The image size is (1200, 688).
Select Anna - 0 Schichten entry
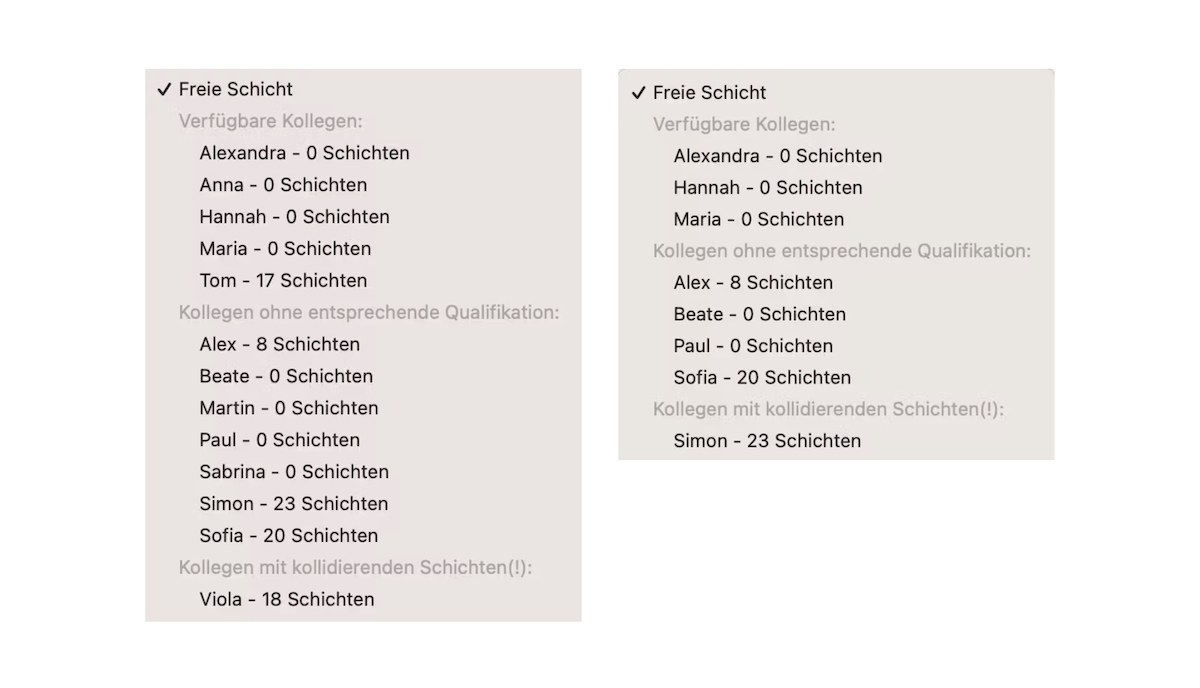tap(283, 185)
